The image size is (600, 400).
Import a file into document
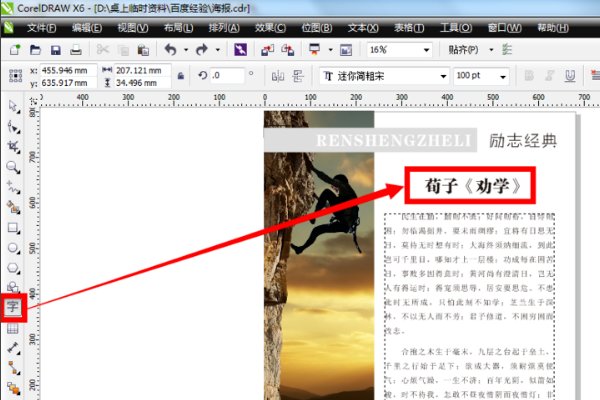(267, 50)
